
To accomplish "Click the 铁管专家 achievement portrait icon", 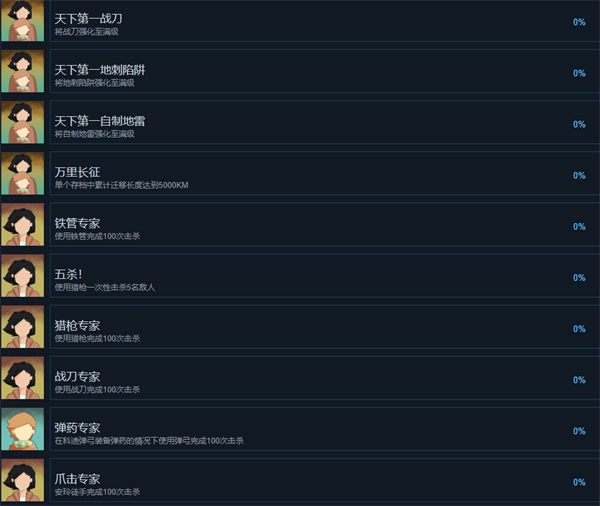I will [23, 225].
